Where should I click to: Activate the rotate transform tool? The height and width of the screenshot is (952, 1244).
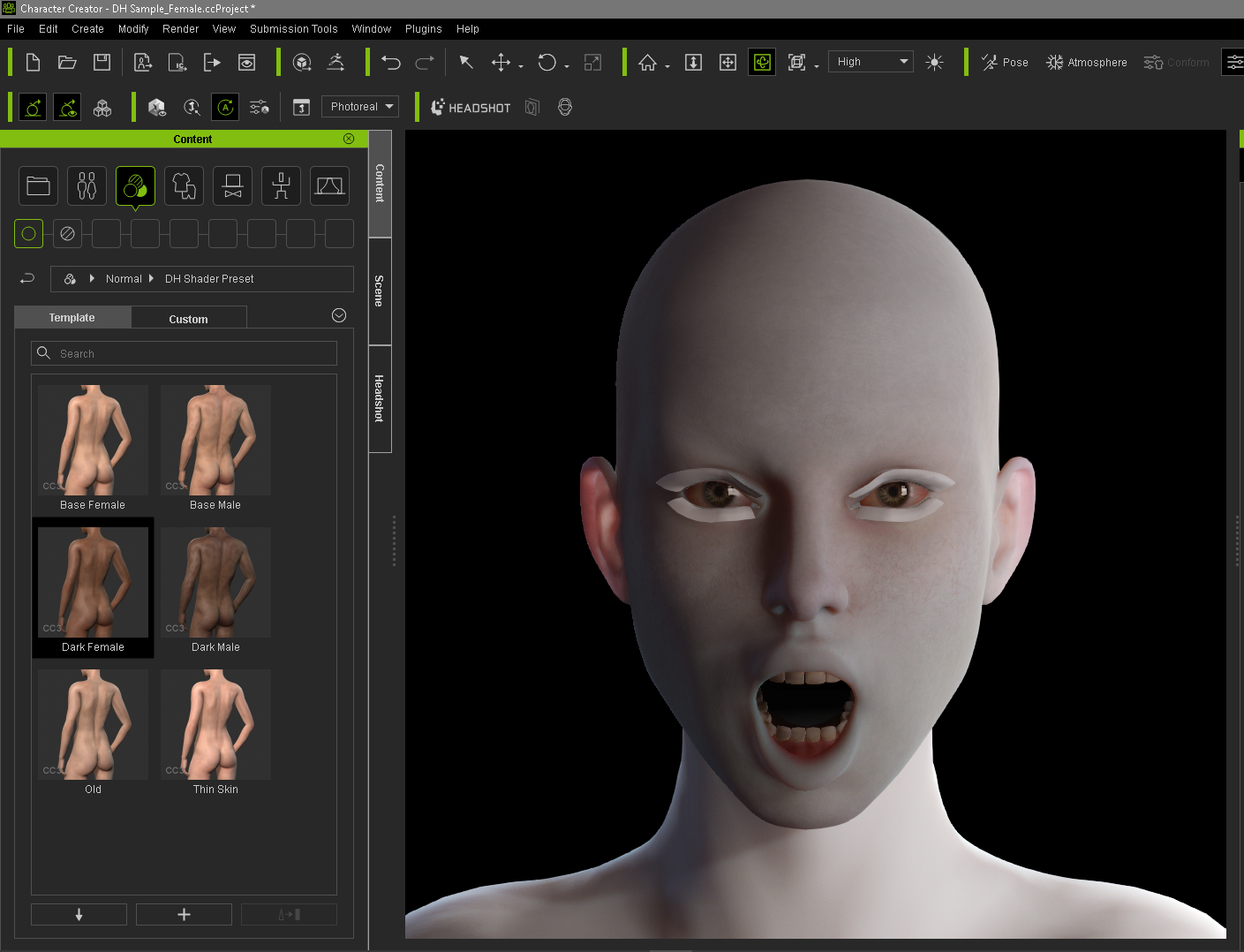[x=547, y=62]
